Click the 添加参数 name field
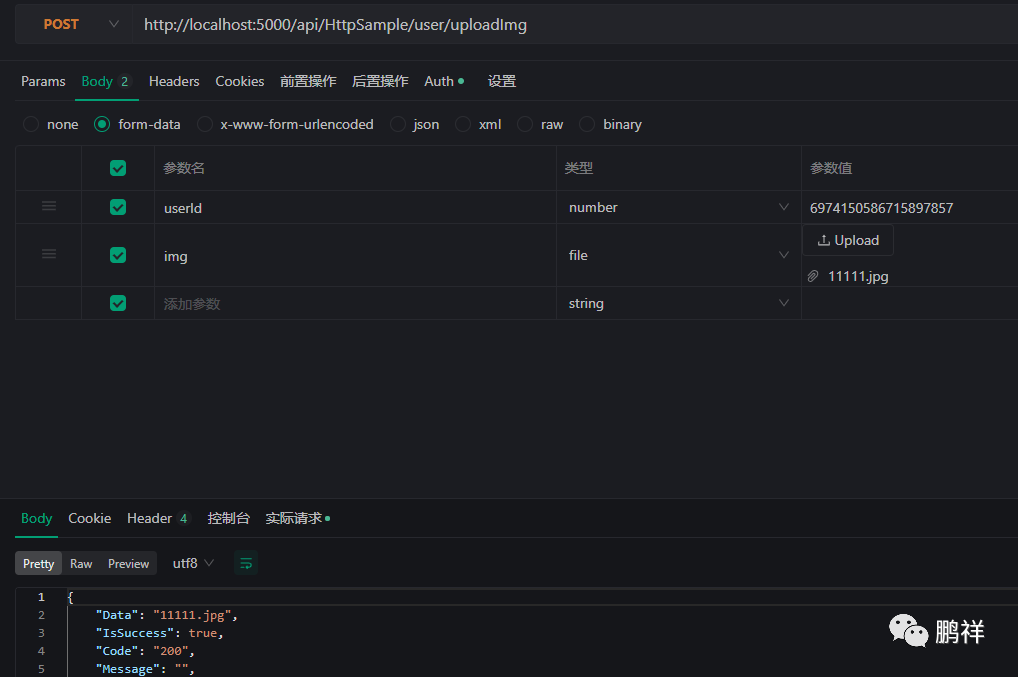This screenshot has height=677, width=1018. (x=355, y=304)
